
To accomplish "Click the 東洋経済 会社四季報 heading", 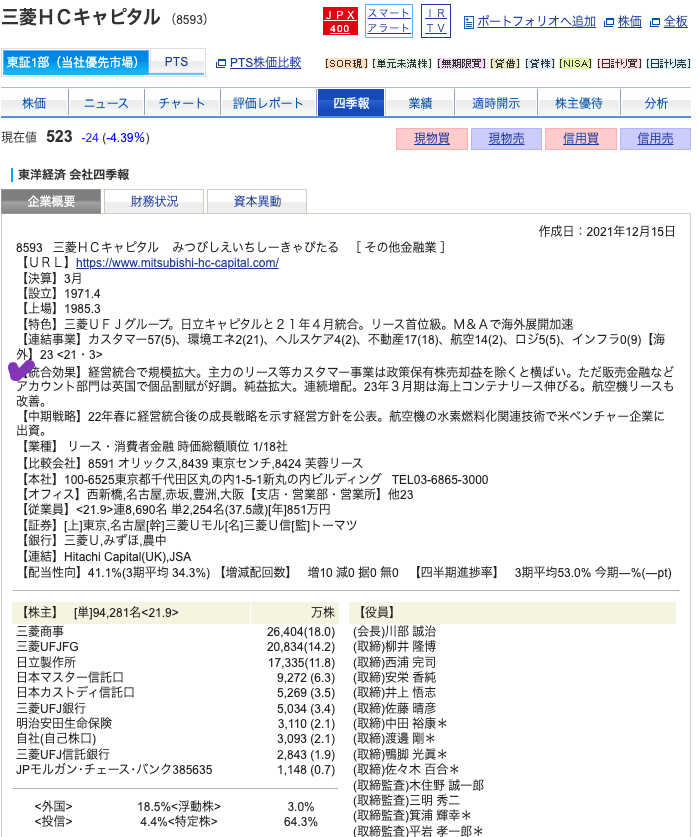I will pos(74,175).
